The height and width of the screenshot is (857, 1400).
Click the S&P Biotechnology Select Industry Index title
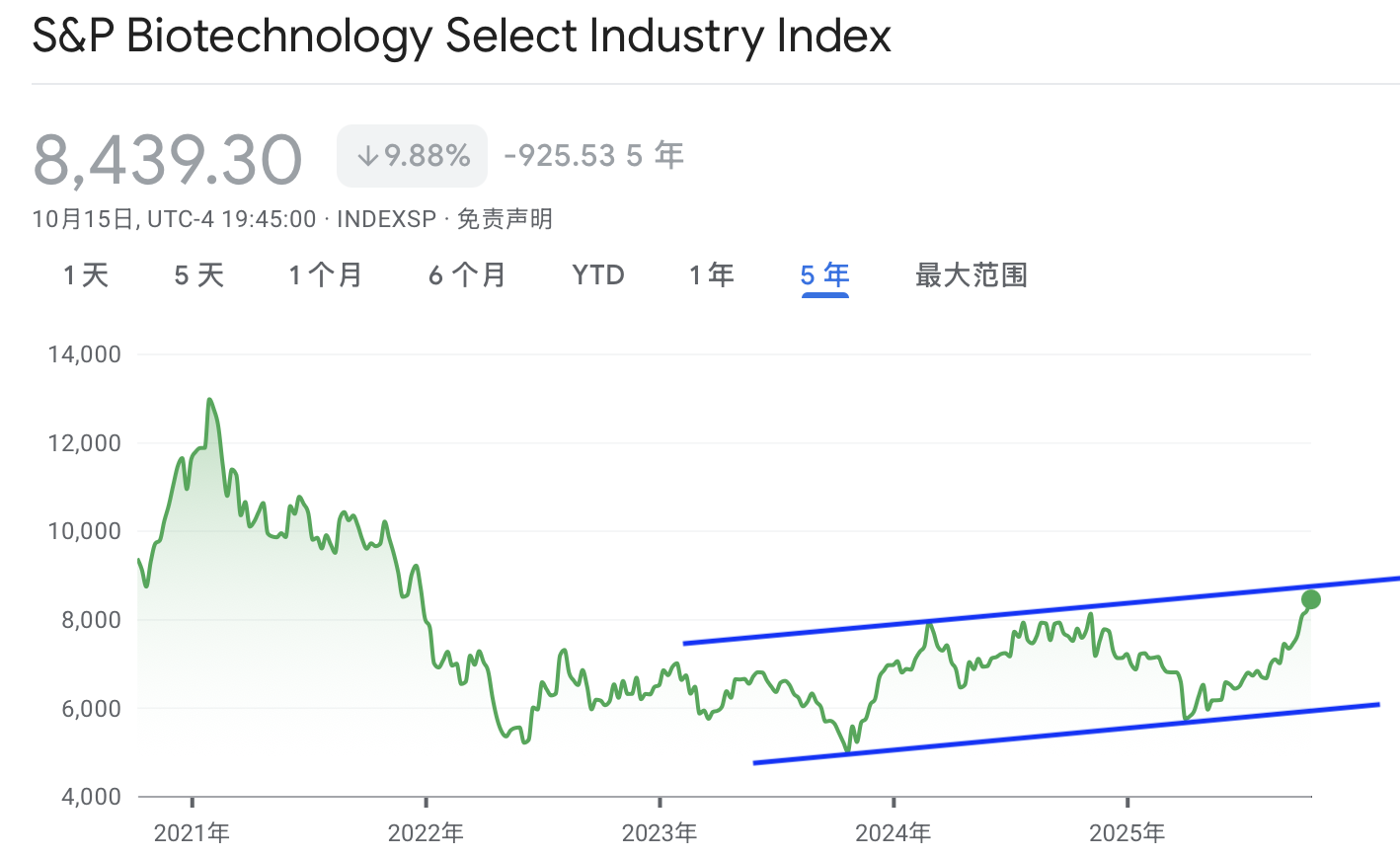462,37
